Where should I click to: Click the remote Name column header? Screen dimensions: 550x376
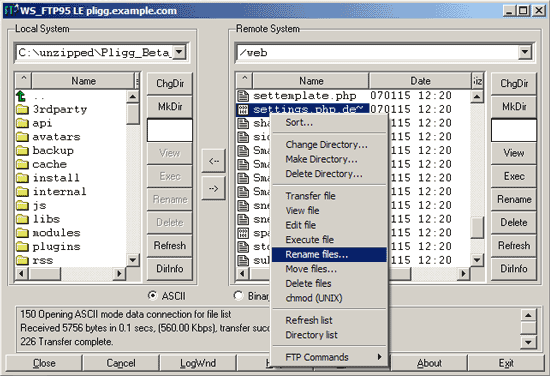311,81
